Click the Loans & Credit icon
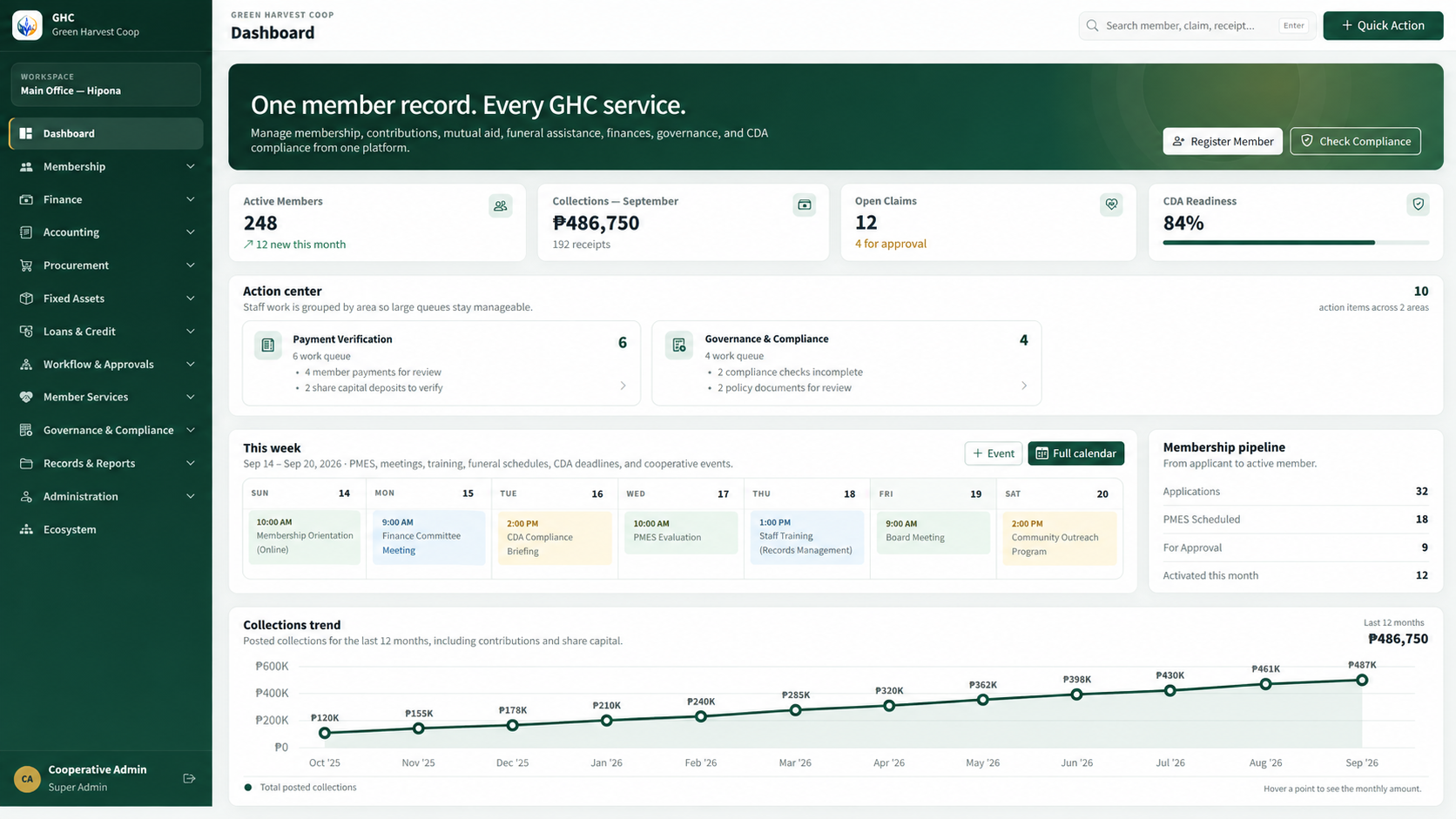Image resolution: width=1456 pixels, height=819 pixels. point(26,332)
